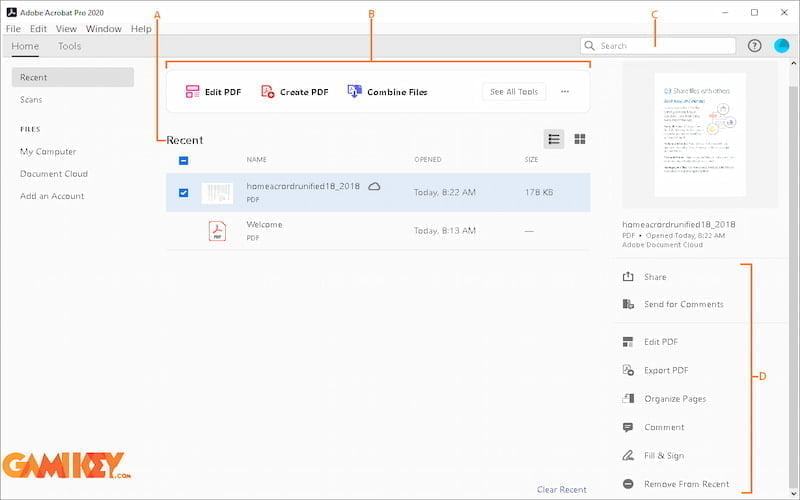The image size is (800, 500).
Task: Click the Export PDF icon
Action: tap(628, 370)
